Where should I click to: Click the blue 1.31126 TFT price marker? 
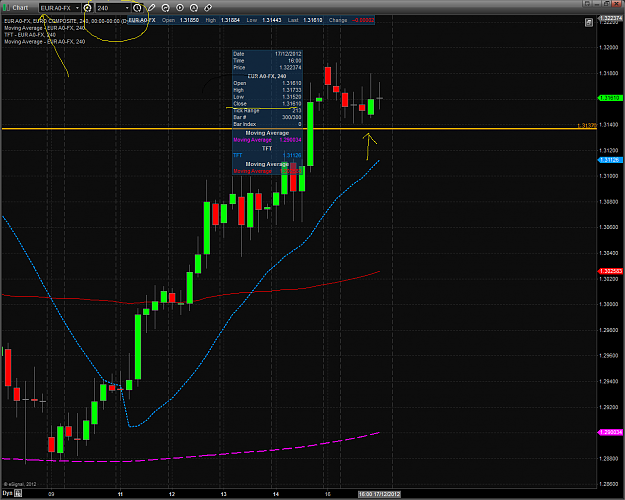pyautogui.click(x=610, y=160)
